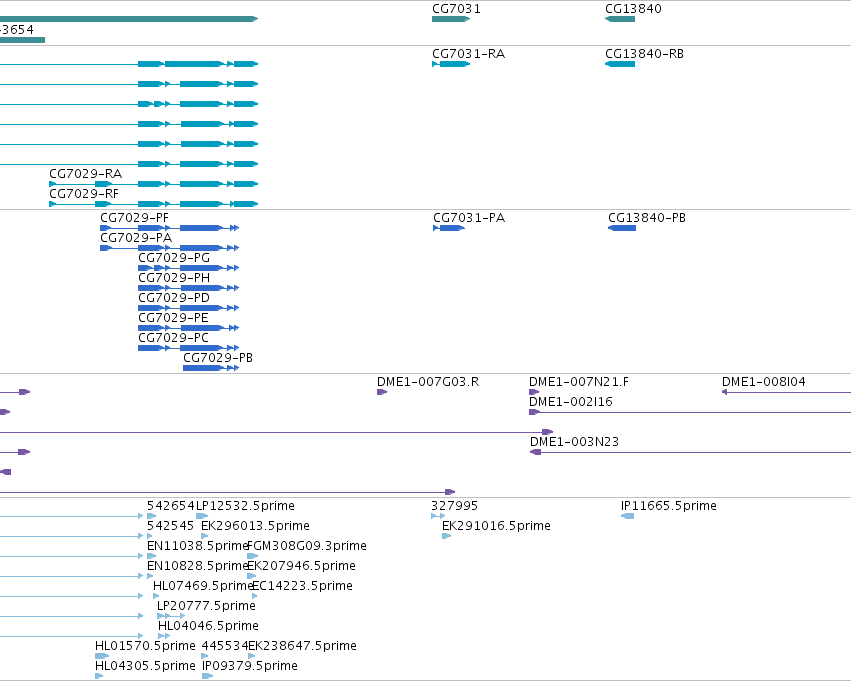Click EST EN10828.5prime label

click(197, 566)
